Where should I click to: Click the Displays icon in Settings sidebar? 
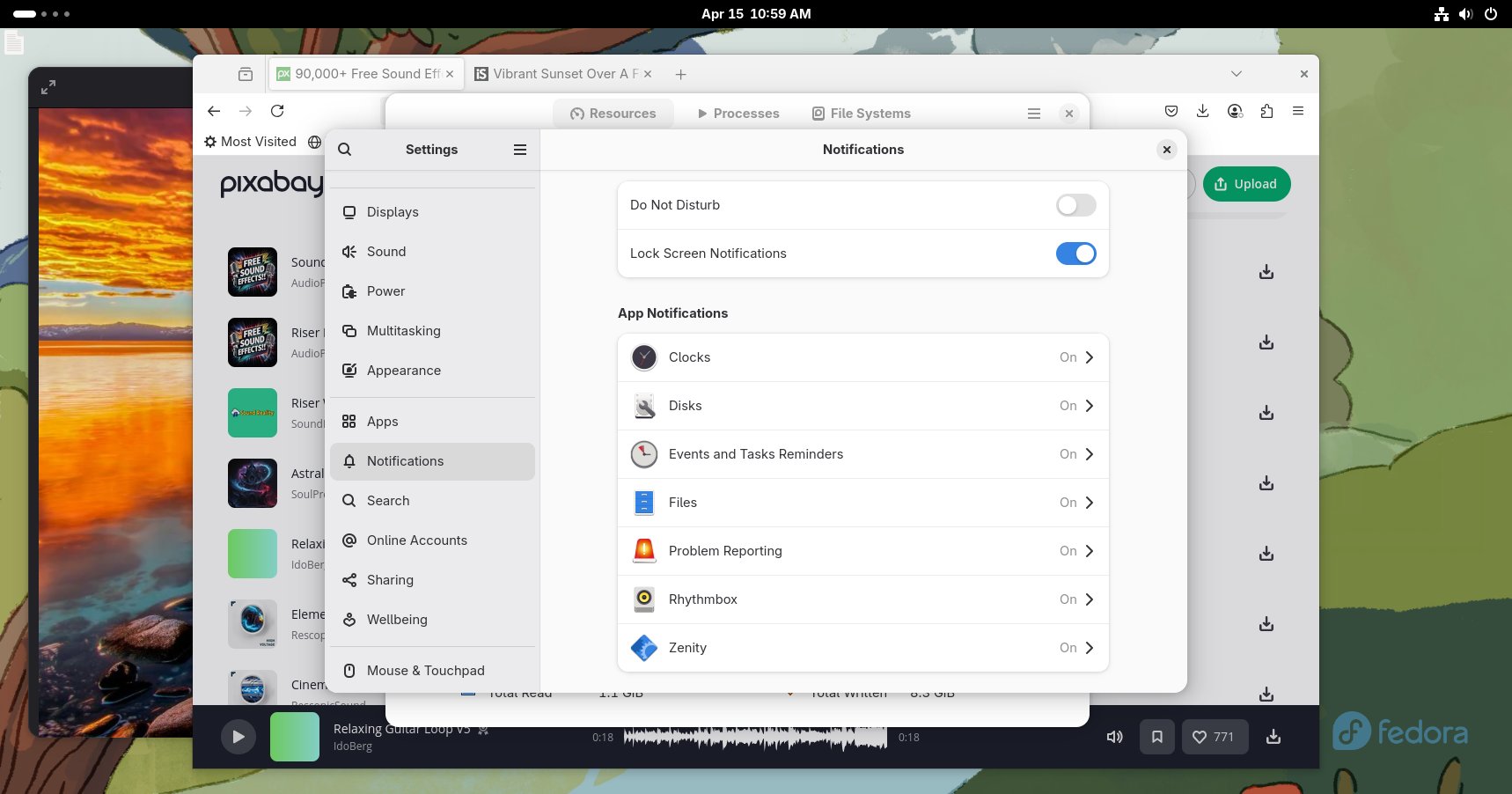[x=349, y=212]
